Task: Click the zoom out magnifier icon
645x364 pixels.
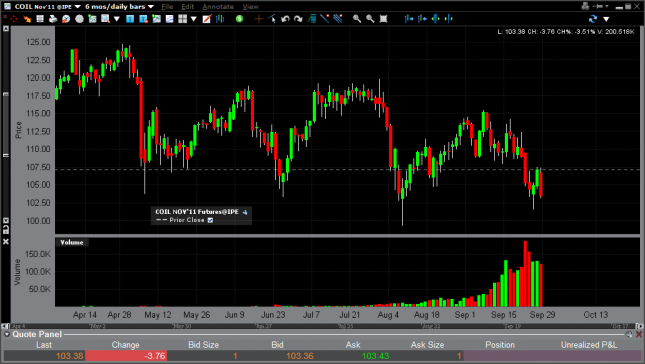Action: [370, 19]
